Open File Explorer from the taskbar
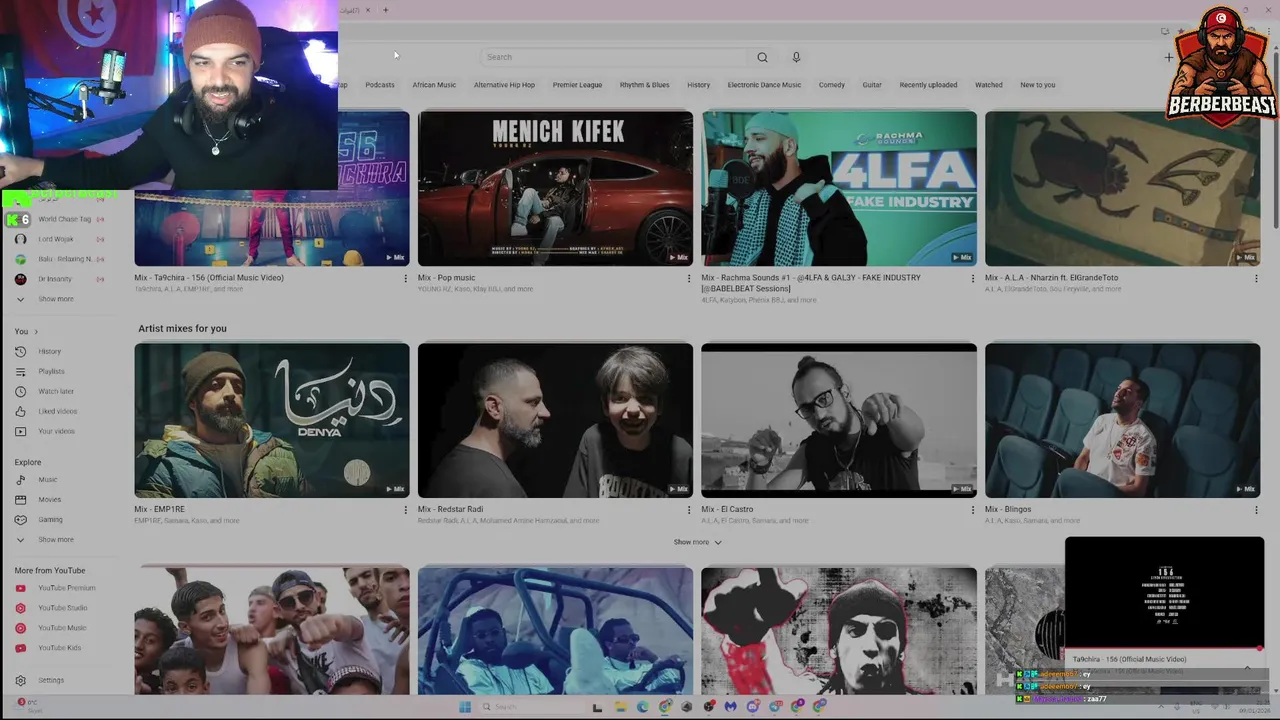The image size is (1280, 720). tap(620, 706)
